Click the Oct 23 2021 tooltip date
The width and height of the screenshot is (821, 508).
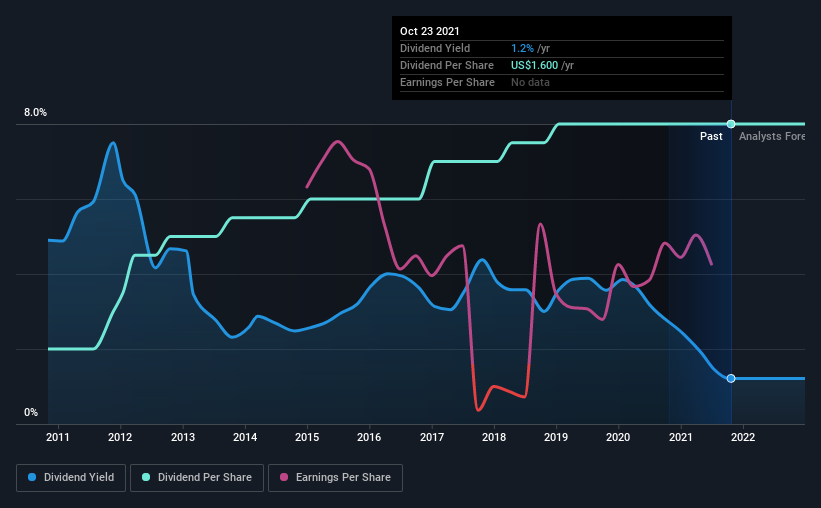(x=429, y=31)
